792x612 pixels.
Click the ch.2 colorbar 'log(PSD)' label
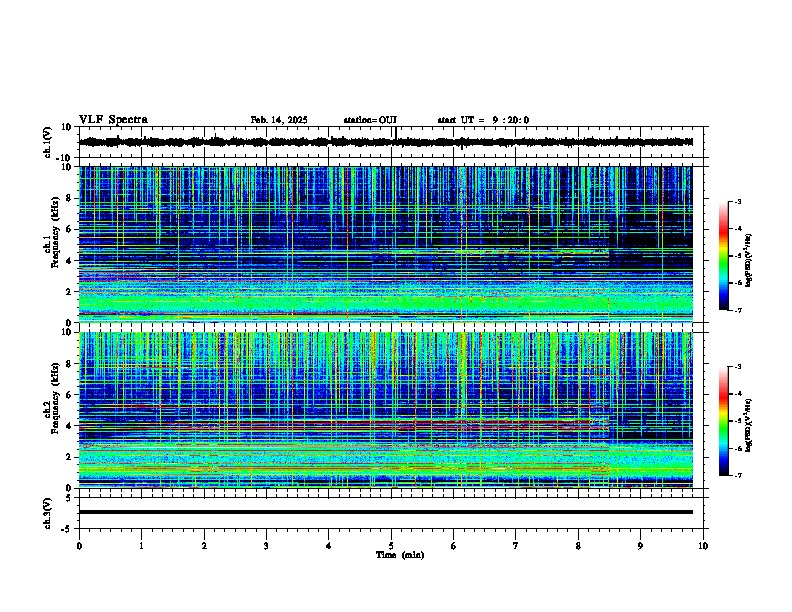tap(748, 425)
